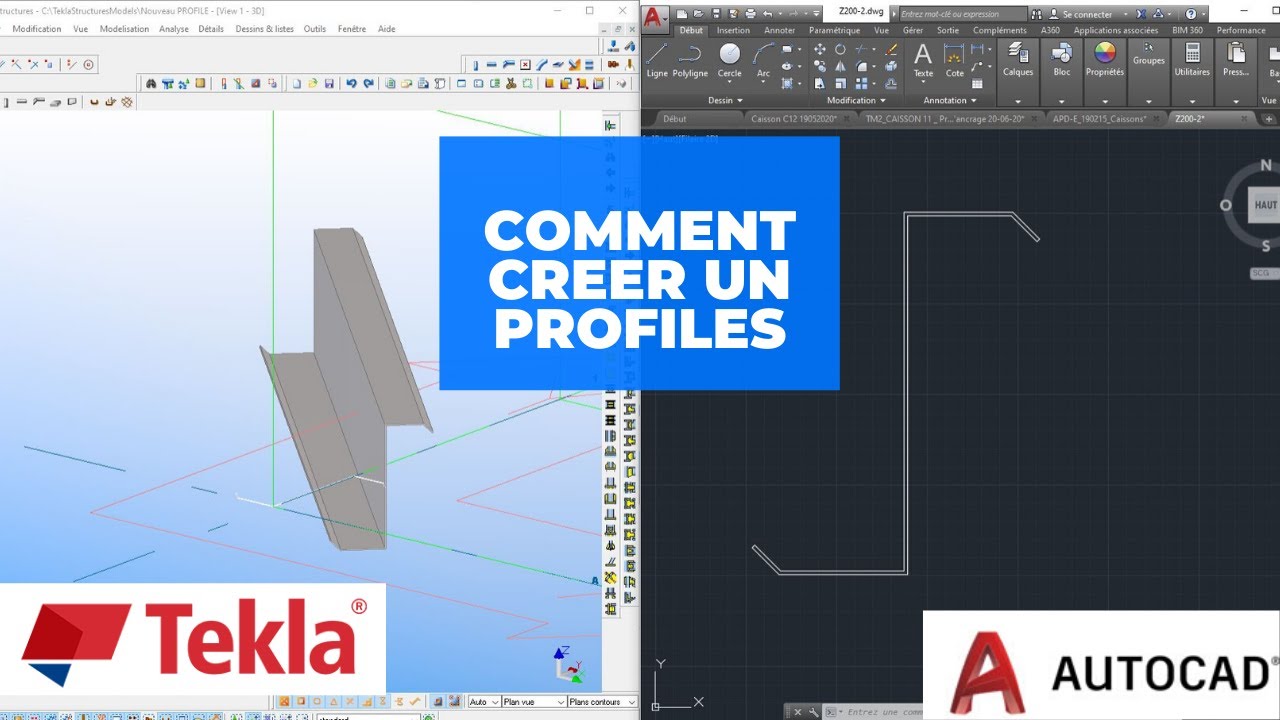
Task: Click the Tekla Undo arrow icon
Action: pyautogui.click(x=351, y=83)
